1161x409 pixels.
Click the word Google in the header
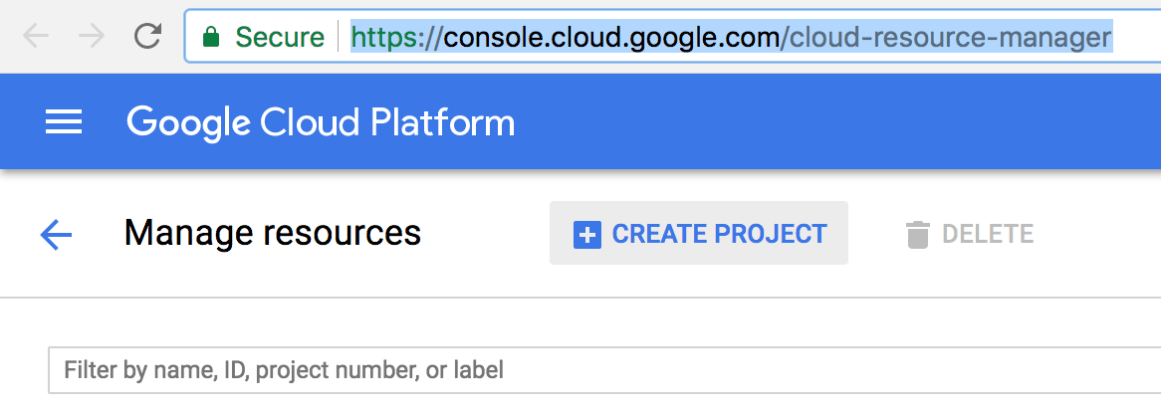(x=188, y=123)
